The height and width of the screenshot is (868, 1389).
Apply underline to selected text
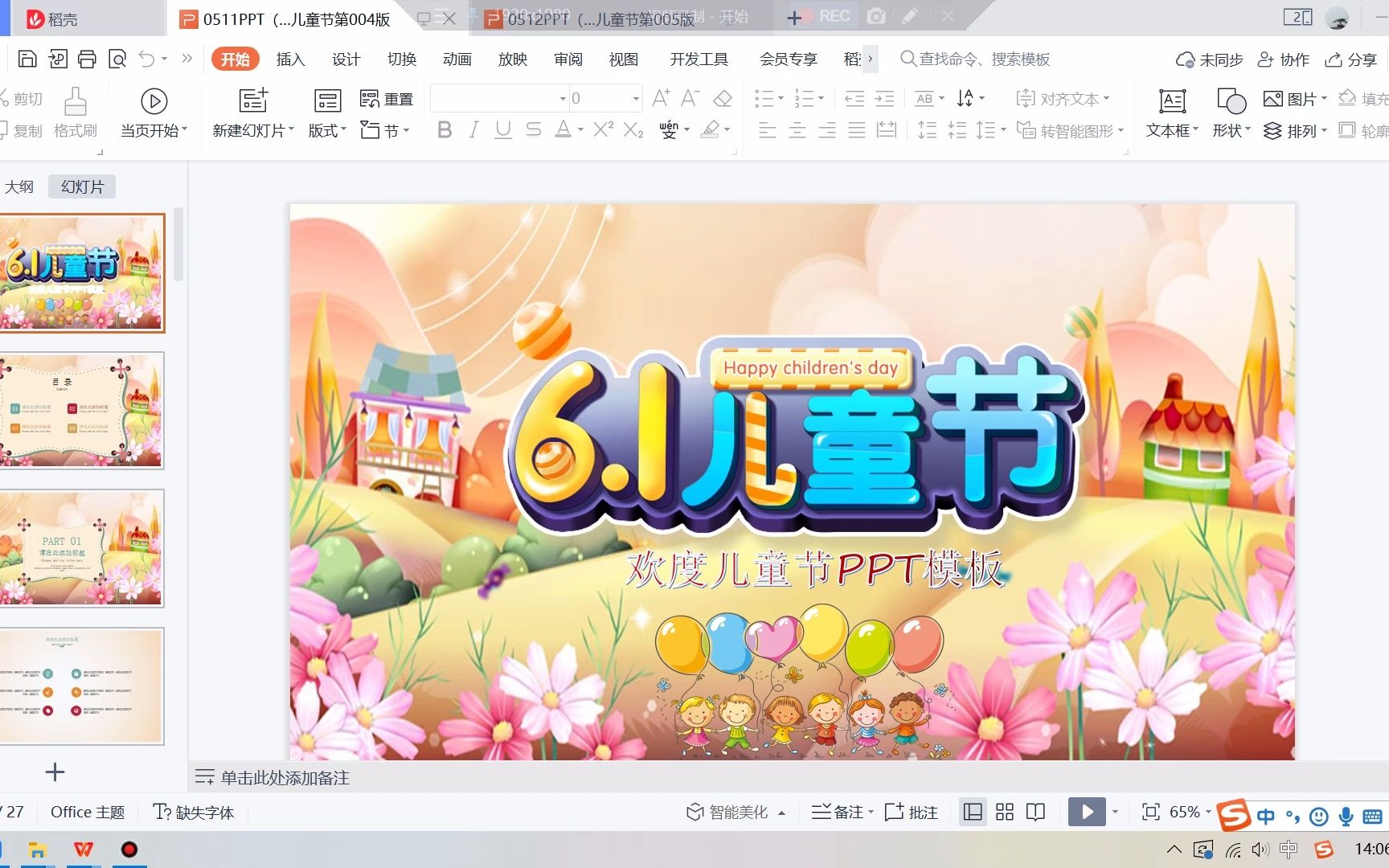tap(503, 129)
